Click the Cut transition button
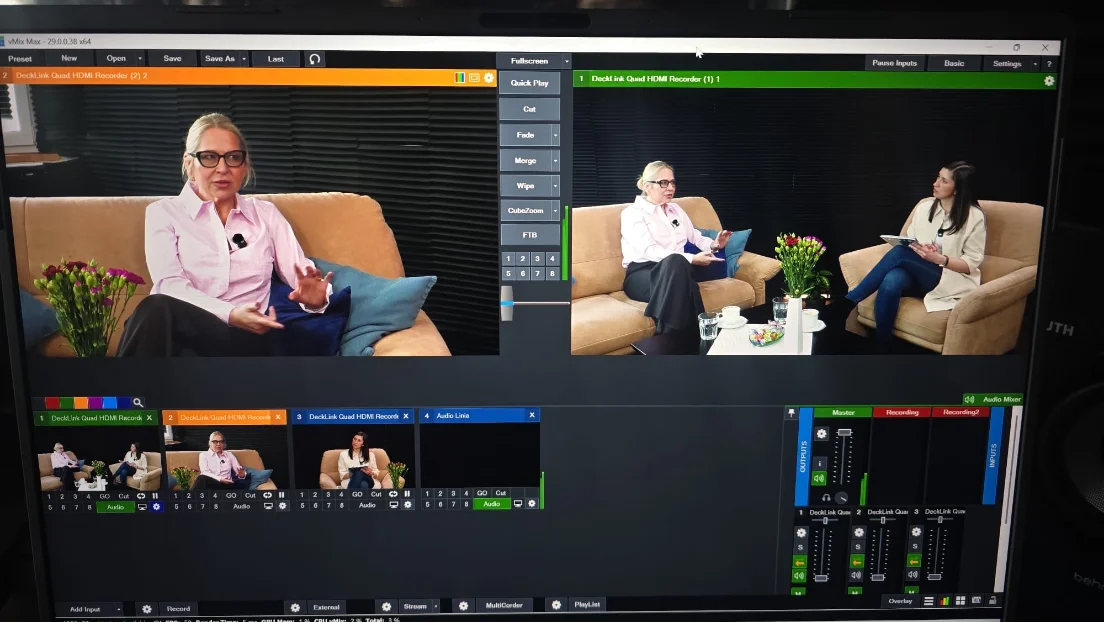This screenshot has height=622, width=1104. click(x=529, y=109)
